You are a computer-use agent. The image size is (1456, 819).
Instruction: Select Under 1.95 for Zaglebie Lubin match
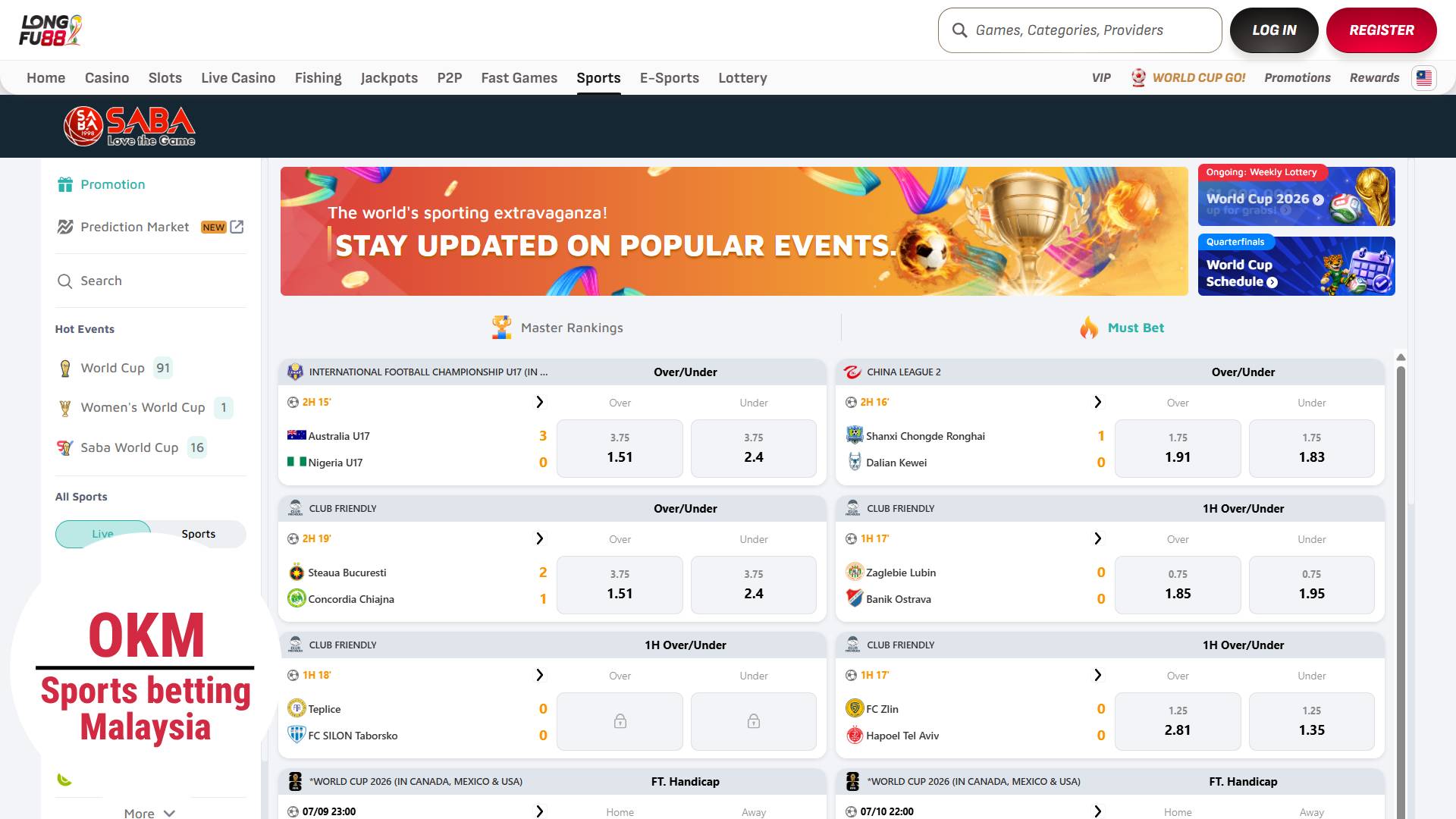tap(1311, 585)
